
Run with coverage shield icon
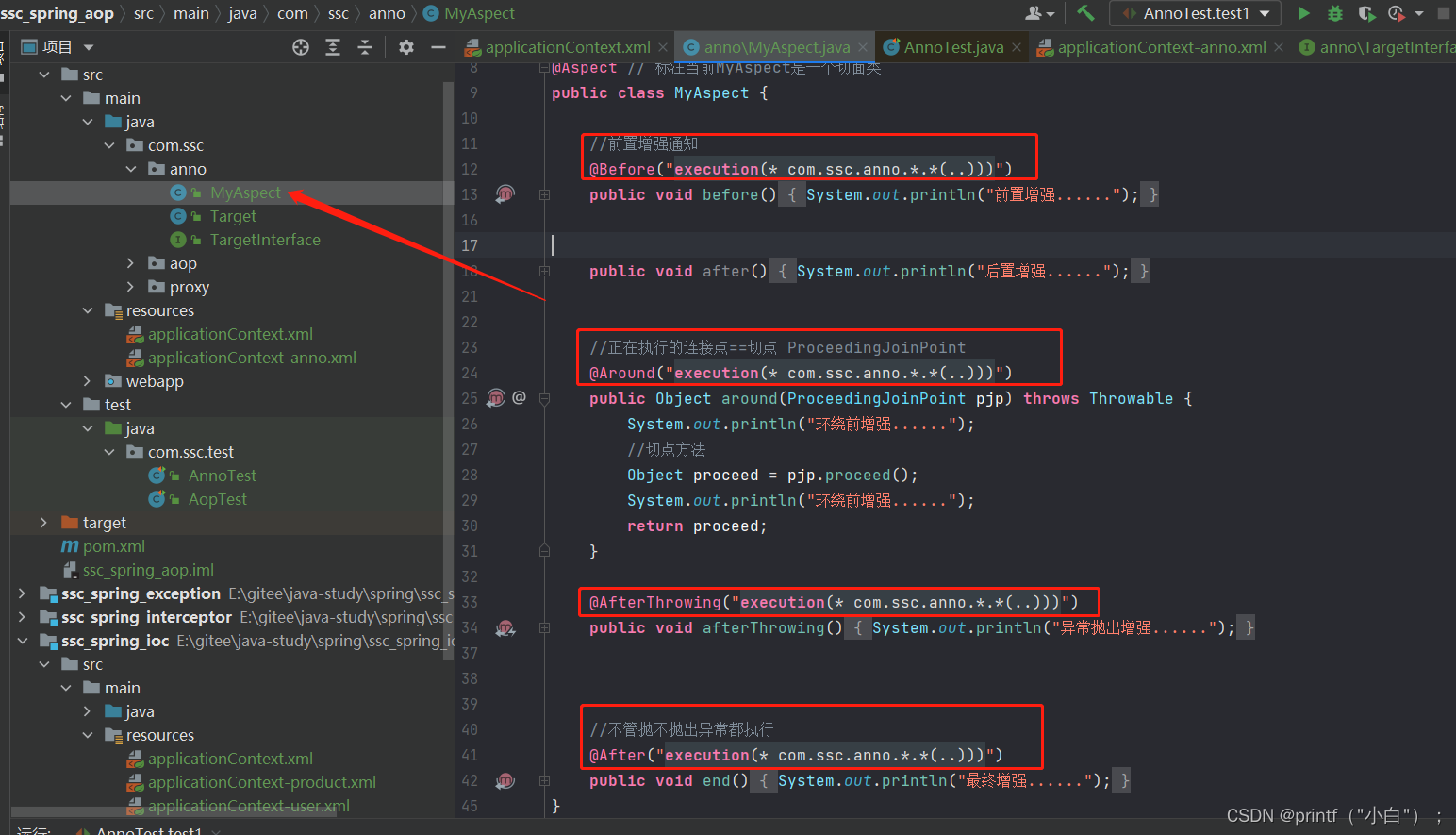click(x=1365, y=13)
